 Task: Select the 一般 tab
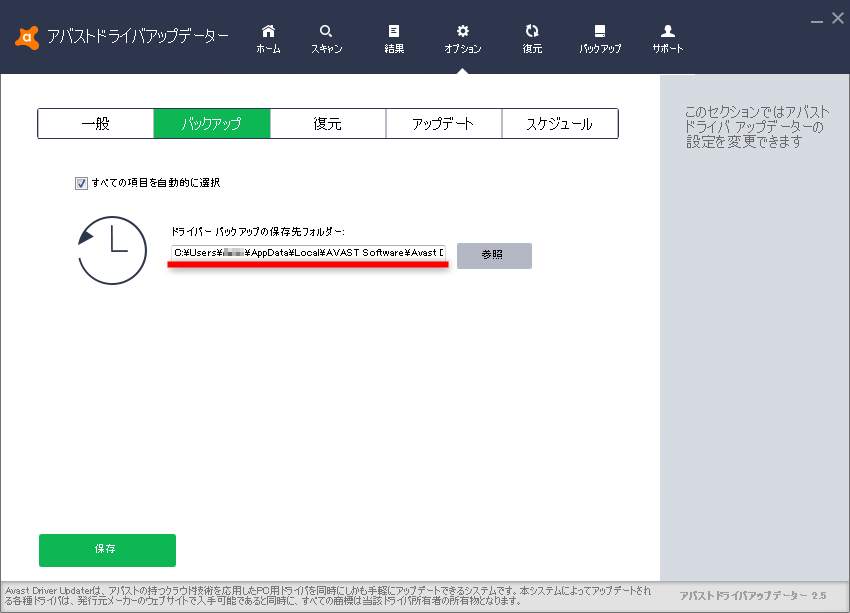96,123
